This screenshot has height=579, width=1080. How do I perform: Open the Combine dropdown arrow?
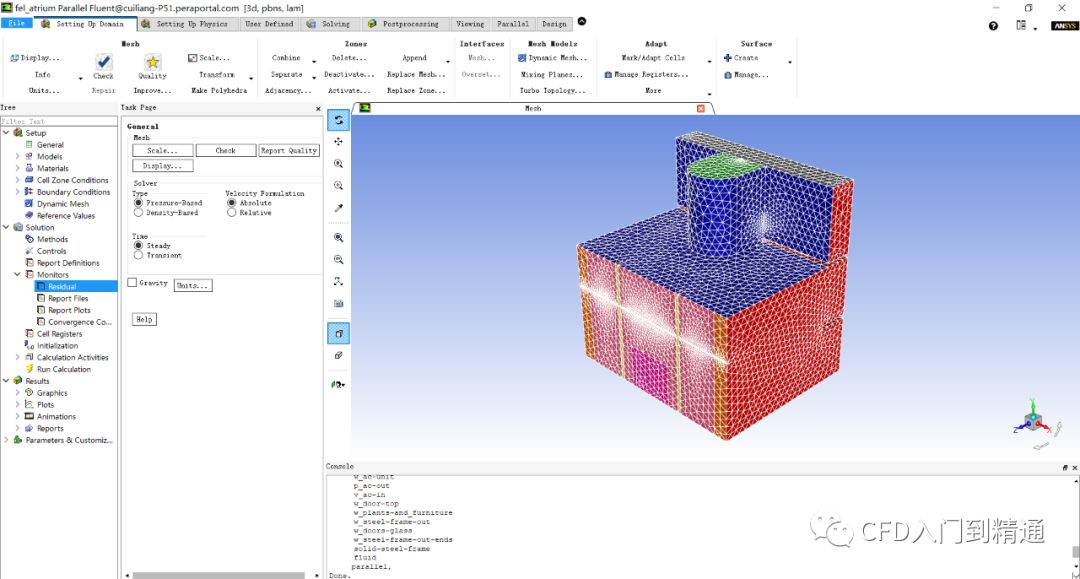coord(314,61)
